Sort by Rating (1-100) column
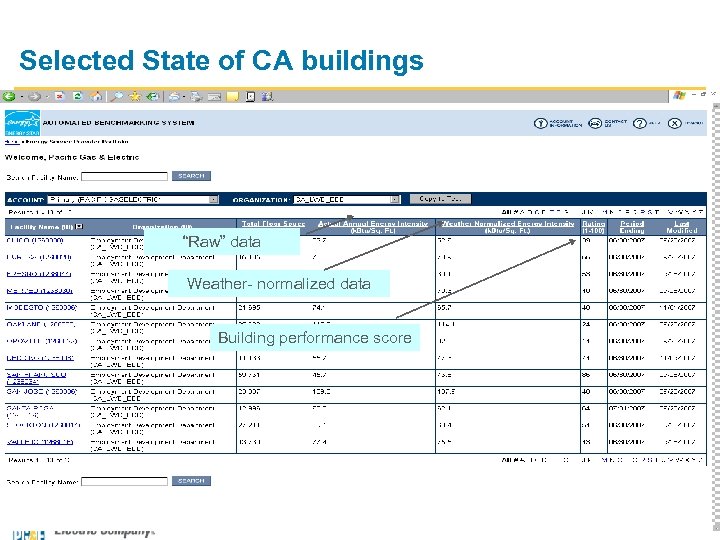 coord(593,227)
